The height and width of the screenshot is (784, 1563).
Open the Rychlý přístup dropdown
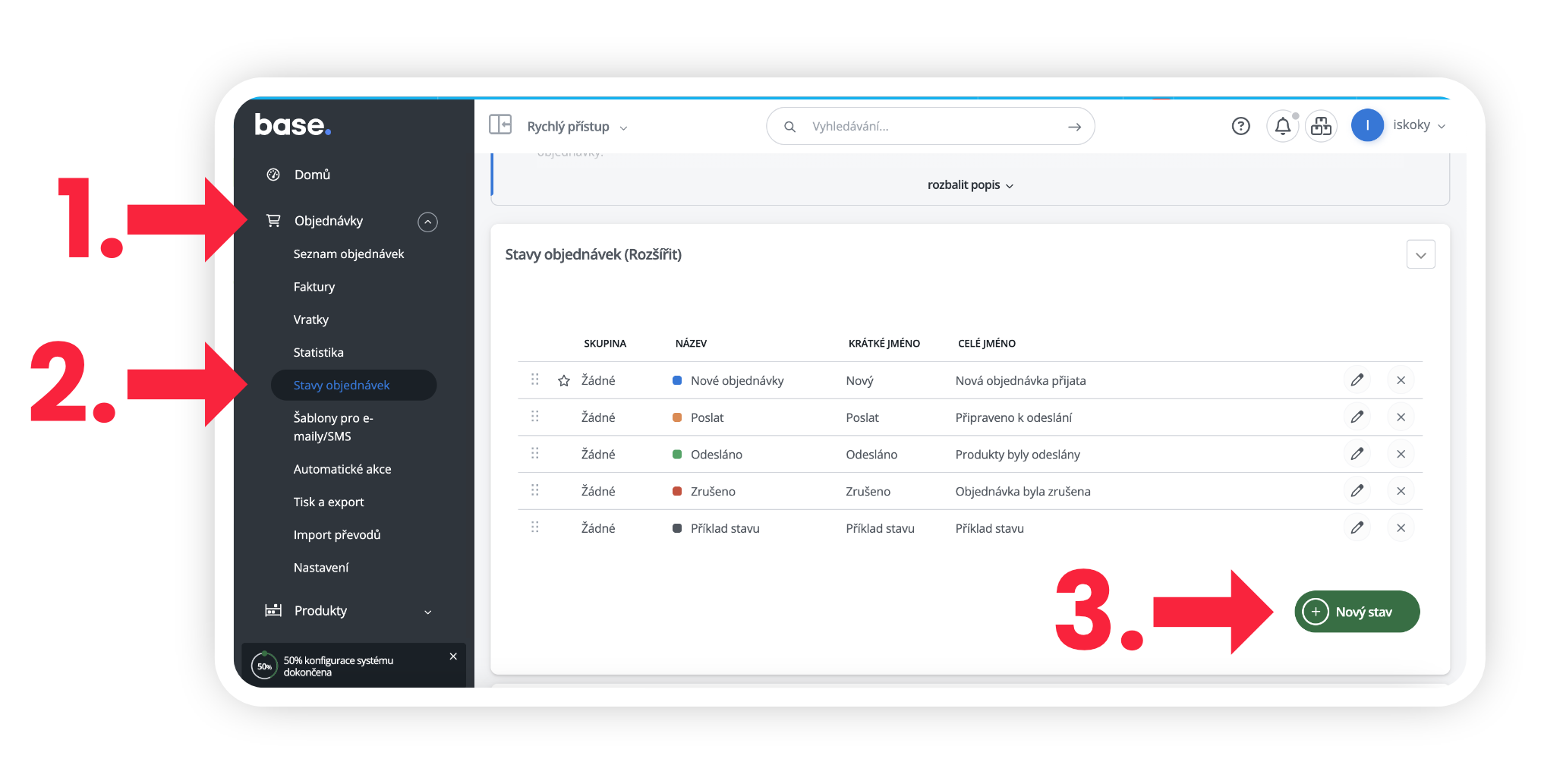click(x=577, y=127)
